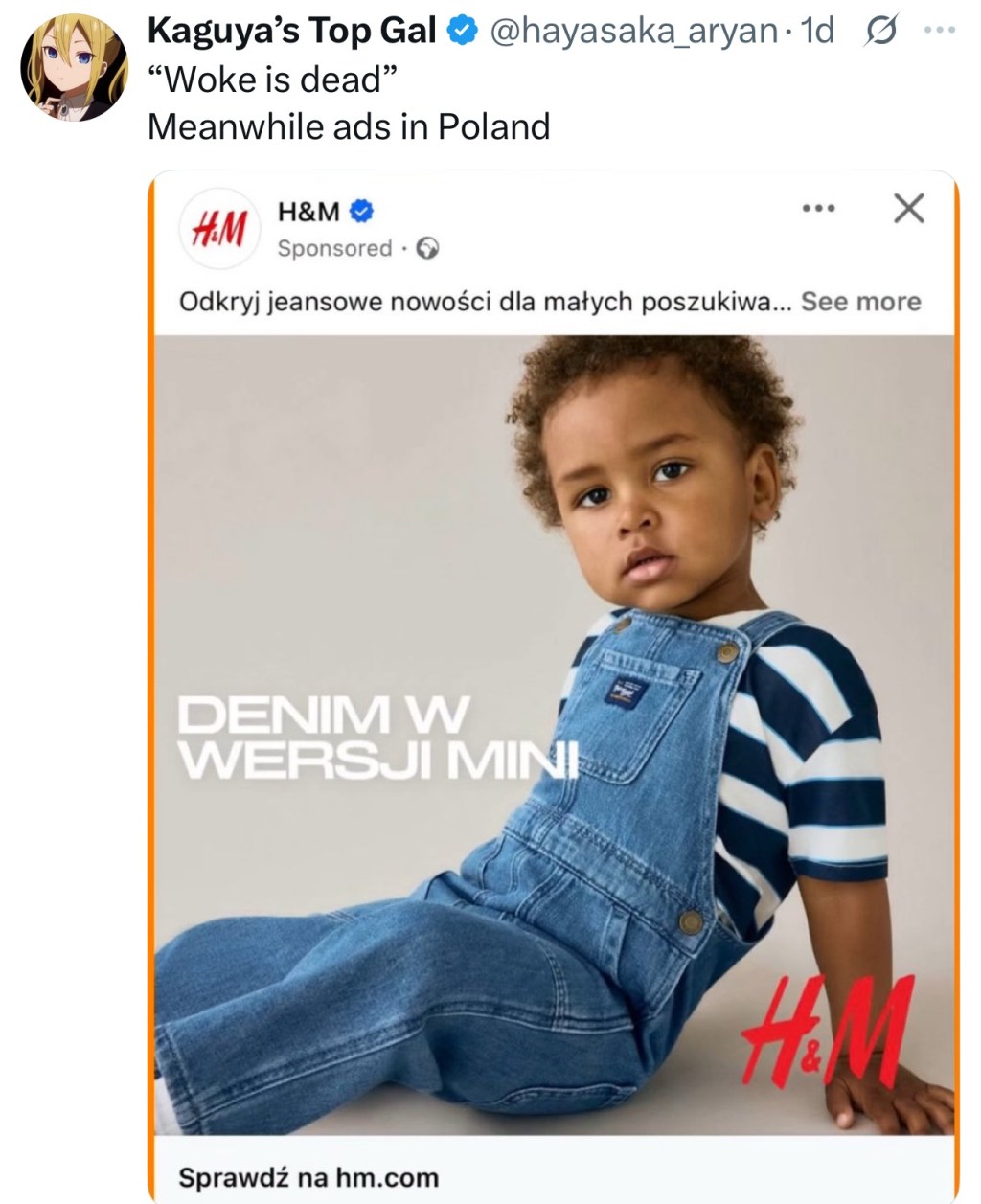Viewport: 981px width, 1204px height.
Task: Click the 1d tweet timestamp
Action: (x=817, y=32)
